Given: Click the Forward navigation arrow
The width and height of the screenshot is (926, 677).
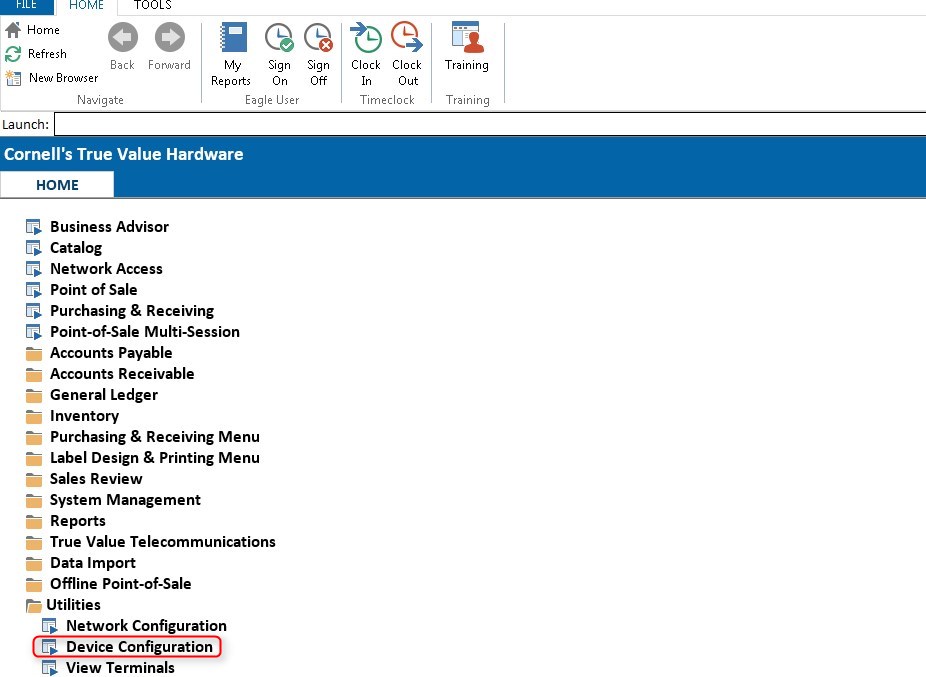Looking at the screenshot, I should [169, 39].
